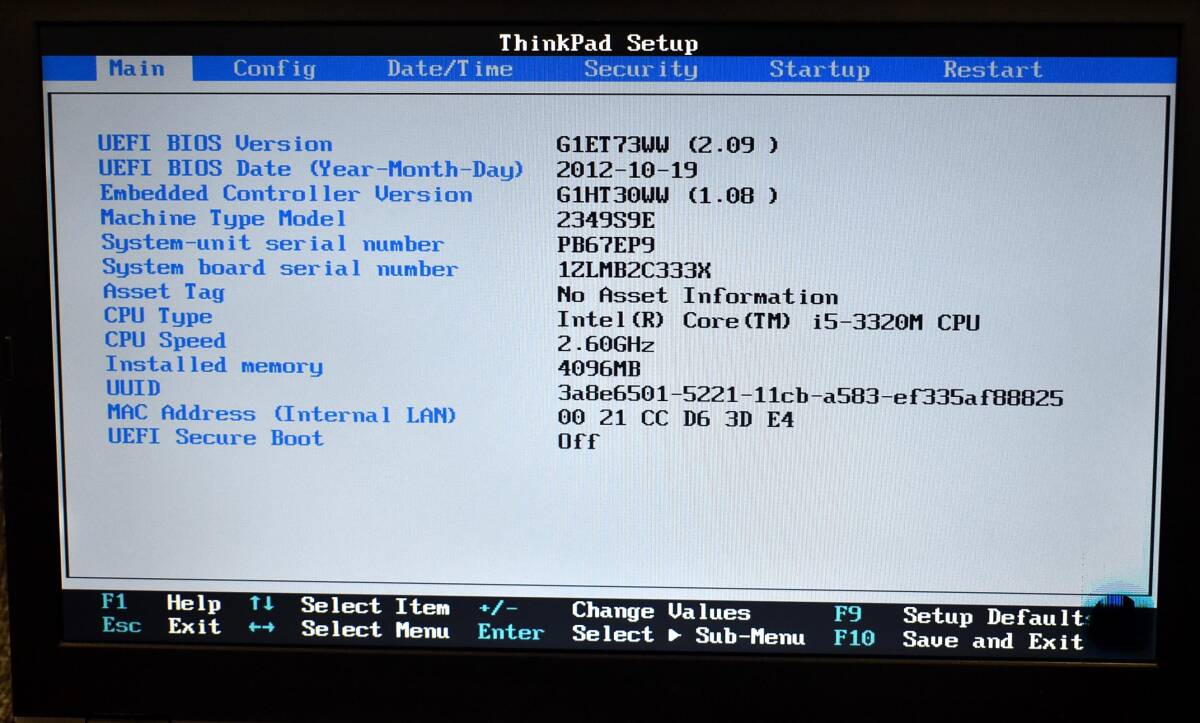This screenshot has width=1200, height=723.
Task: Click F10 Save and Exit hint
Action: coord(959,640)
